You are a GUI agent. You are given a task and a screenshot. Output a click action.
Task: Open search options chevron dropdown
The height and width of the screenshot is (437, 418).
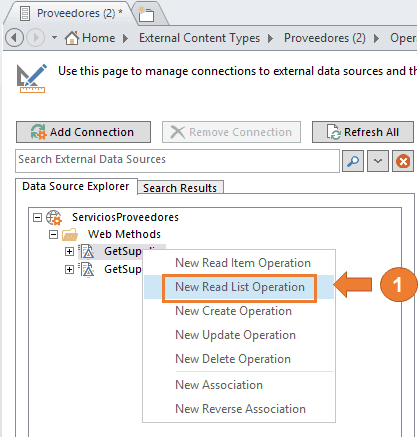click(x=378, y=161)
